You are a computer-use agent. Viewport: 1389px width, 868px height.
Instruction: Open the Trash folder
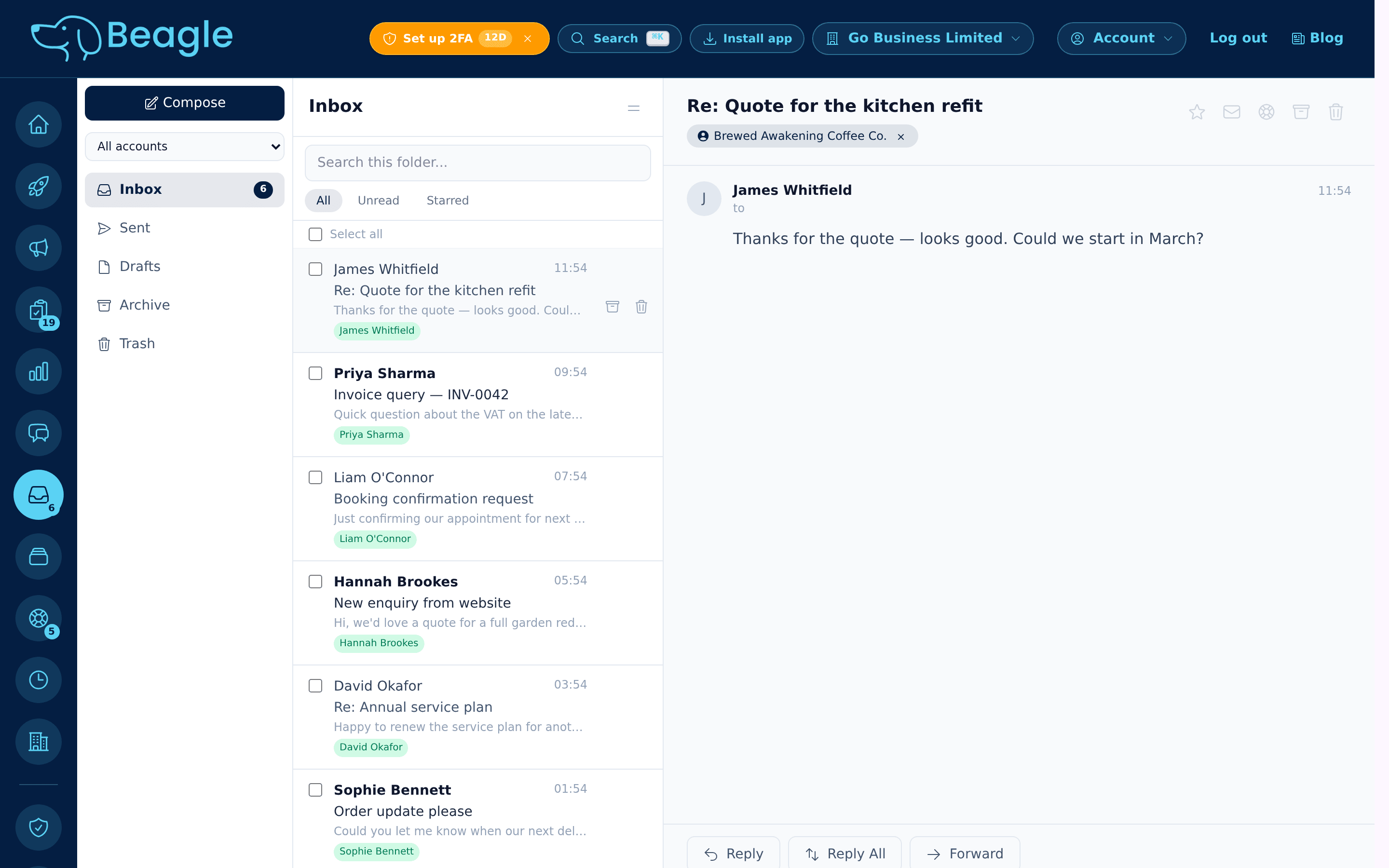[x=185, y=343]
